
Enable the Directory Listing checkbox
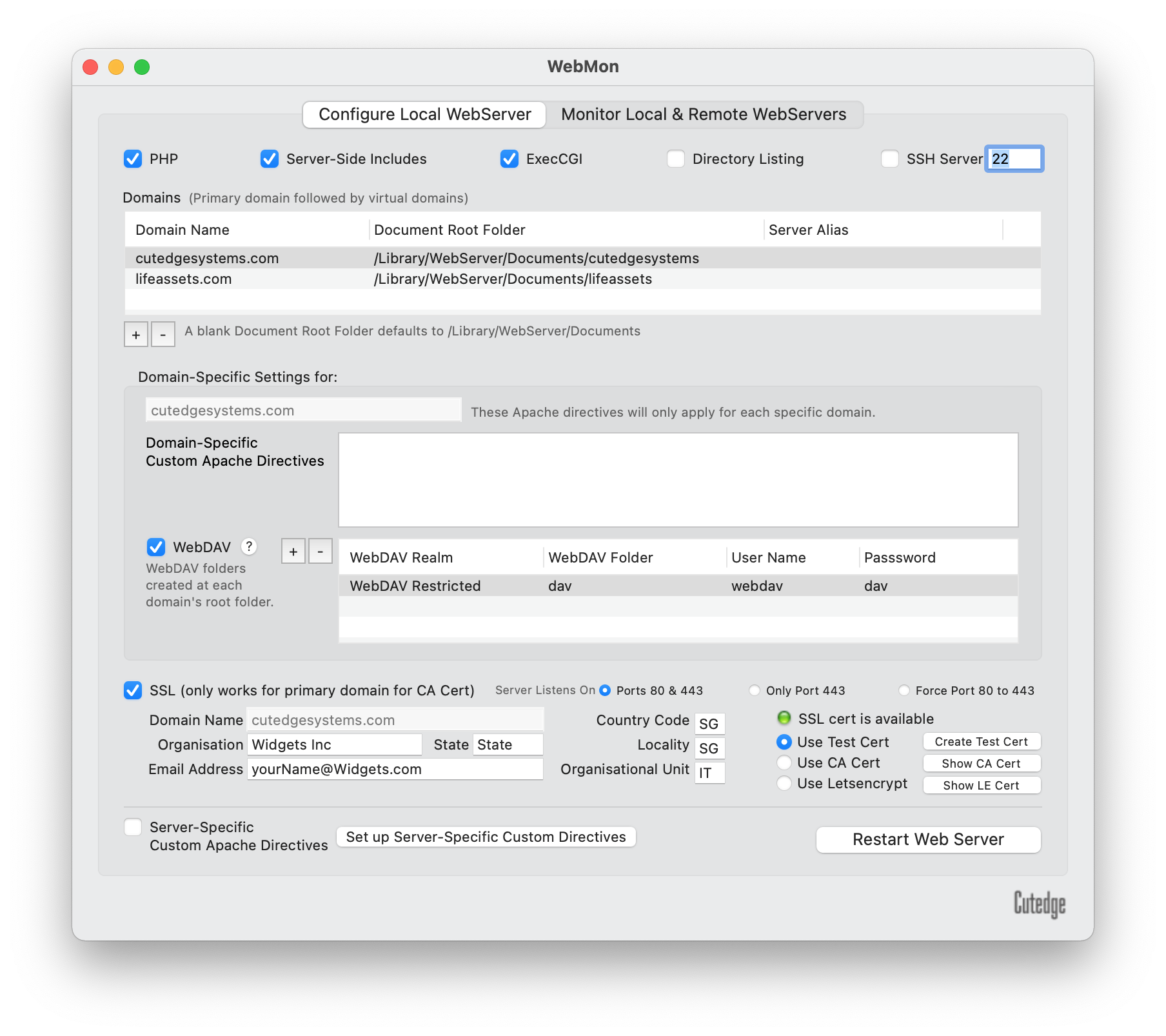coord(676,159)
